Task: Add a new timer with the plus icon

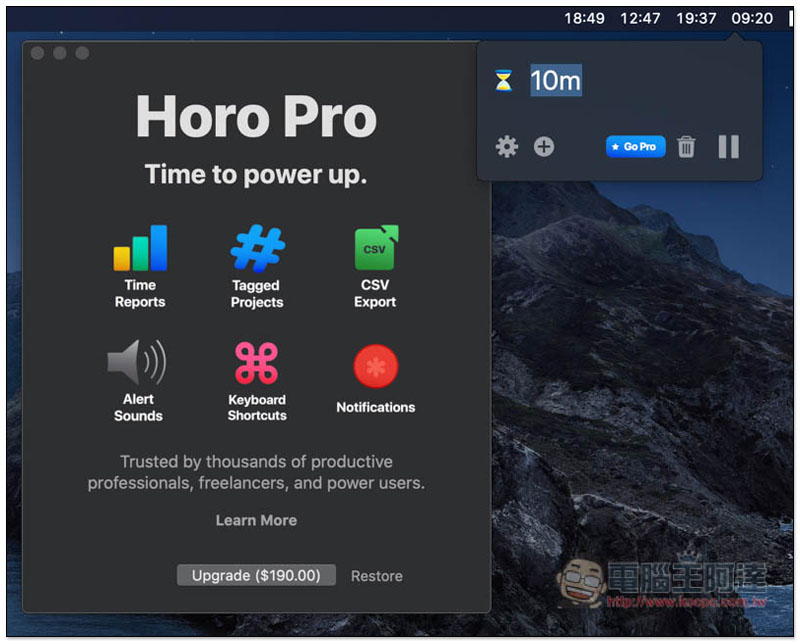Action: pyautogui.click(x=543, y=146)
